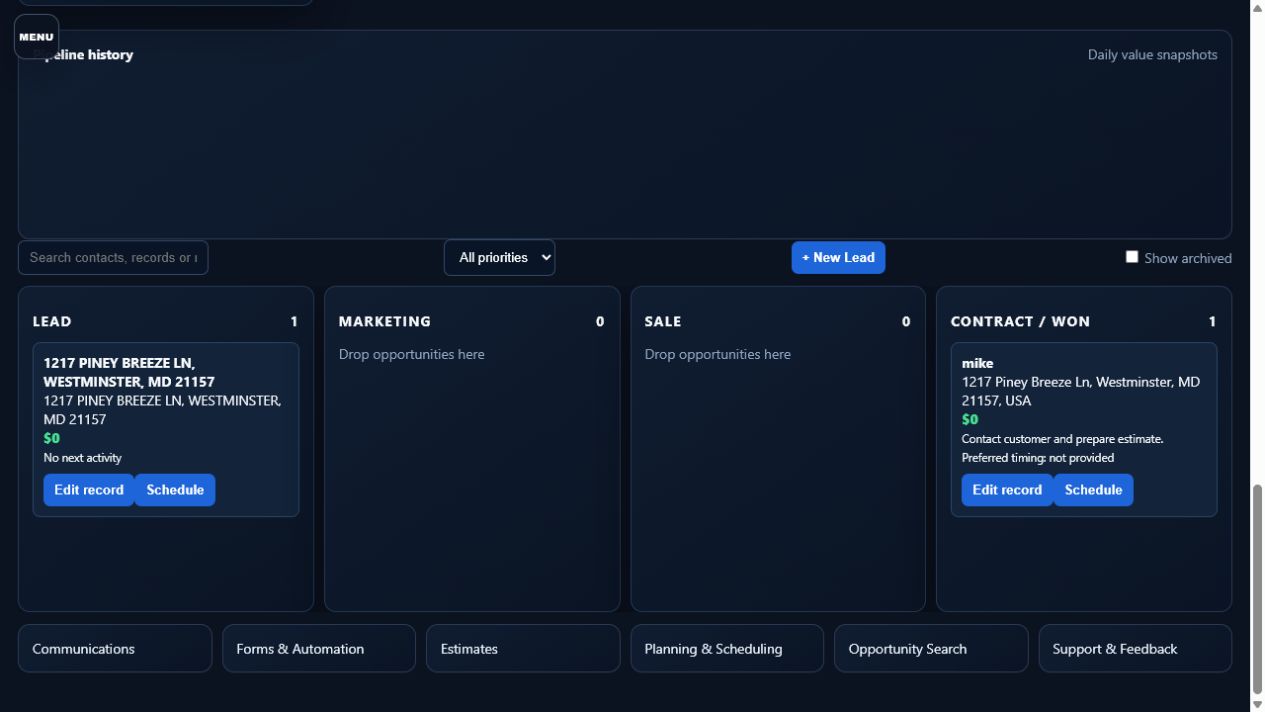Click the page vertical scrollbar thumb

click(1257, 588)
